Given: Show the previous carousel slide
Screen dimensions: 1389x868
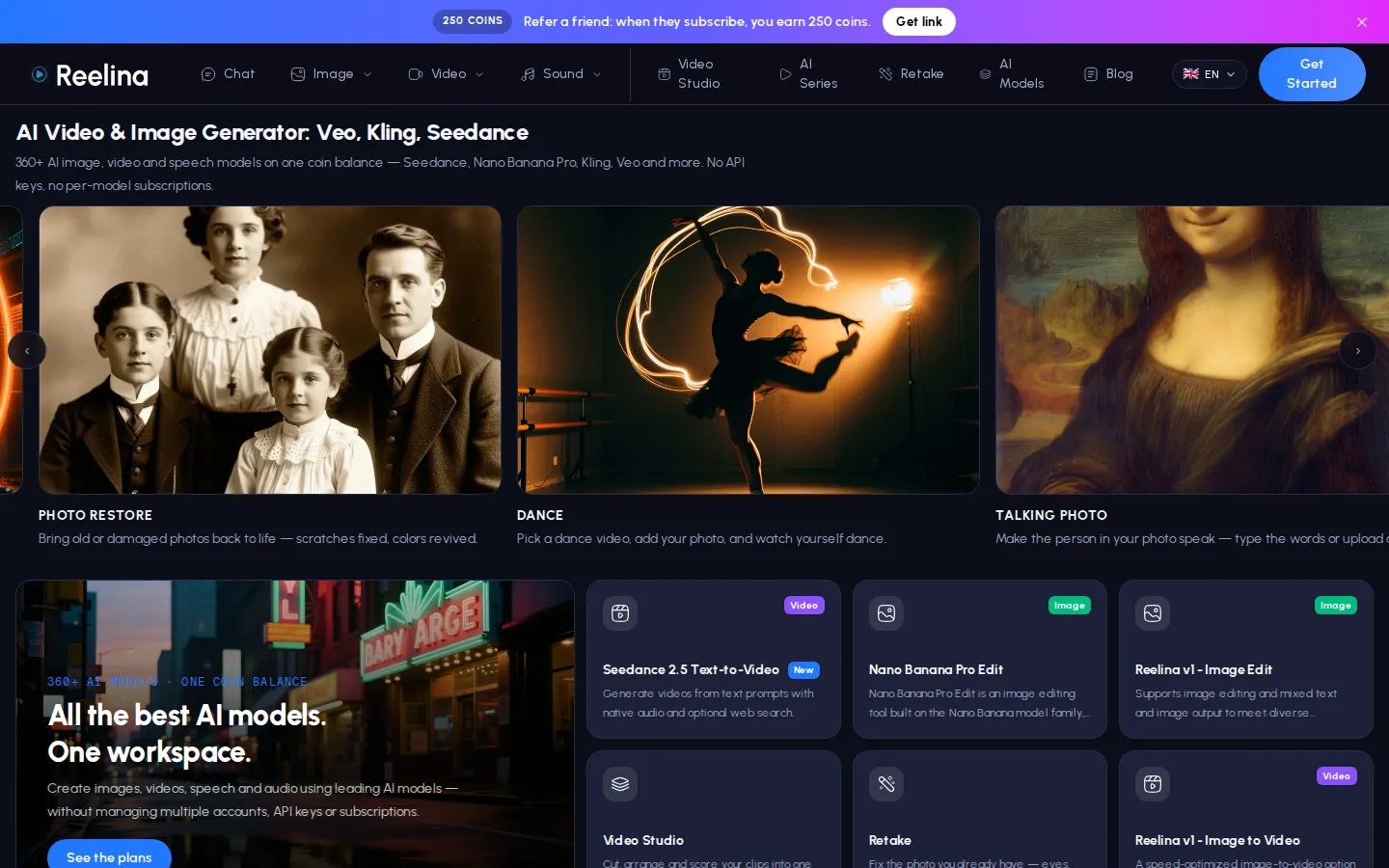Looking at the screenshot, I should (x=27, y=350).
